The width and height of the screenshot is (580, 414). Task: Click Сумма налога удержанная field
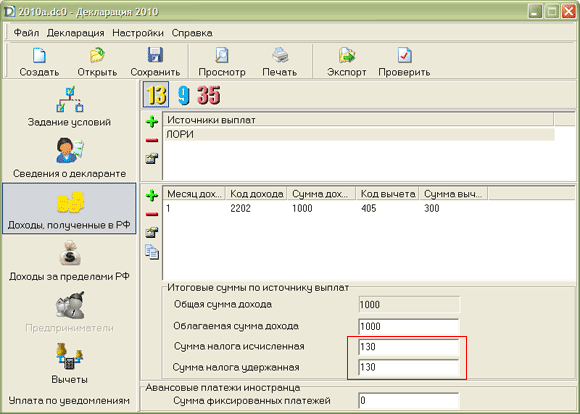409,367
